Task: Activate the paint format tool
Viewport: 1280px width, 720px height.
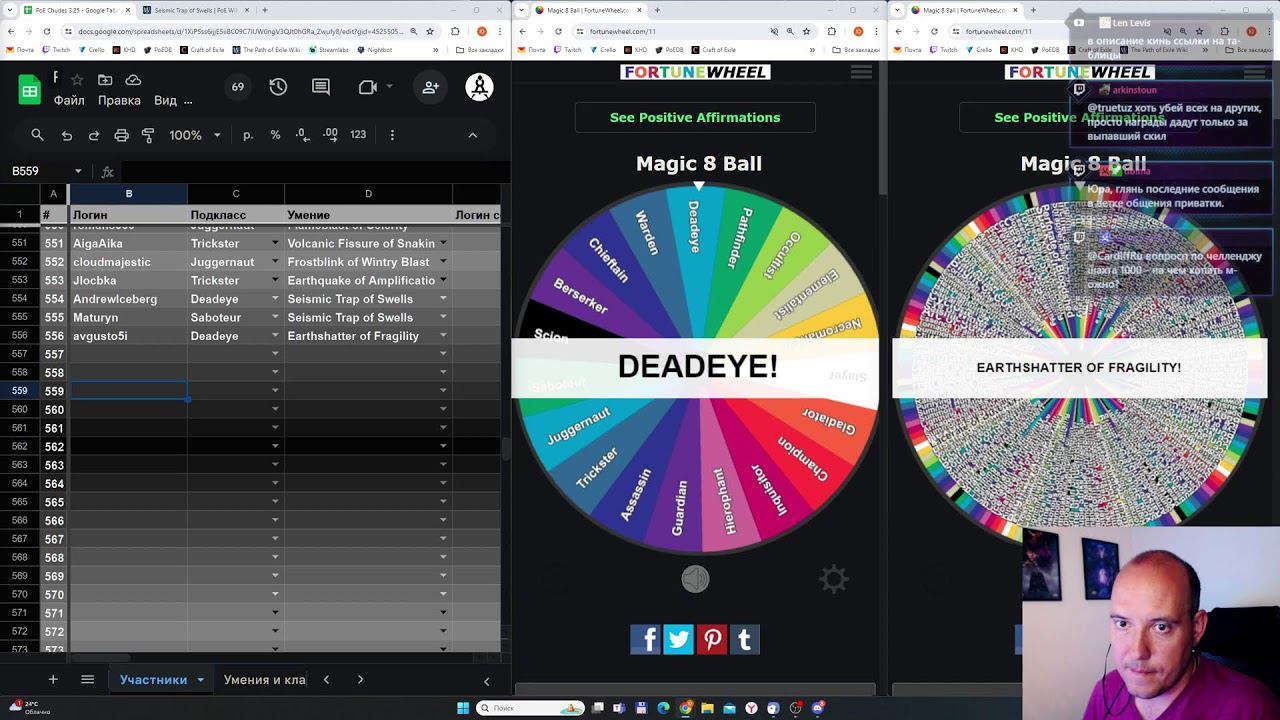Action: 148,135
